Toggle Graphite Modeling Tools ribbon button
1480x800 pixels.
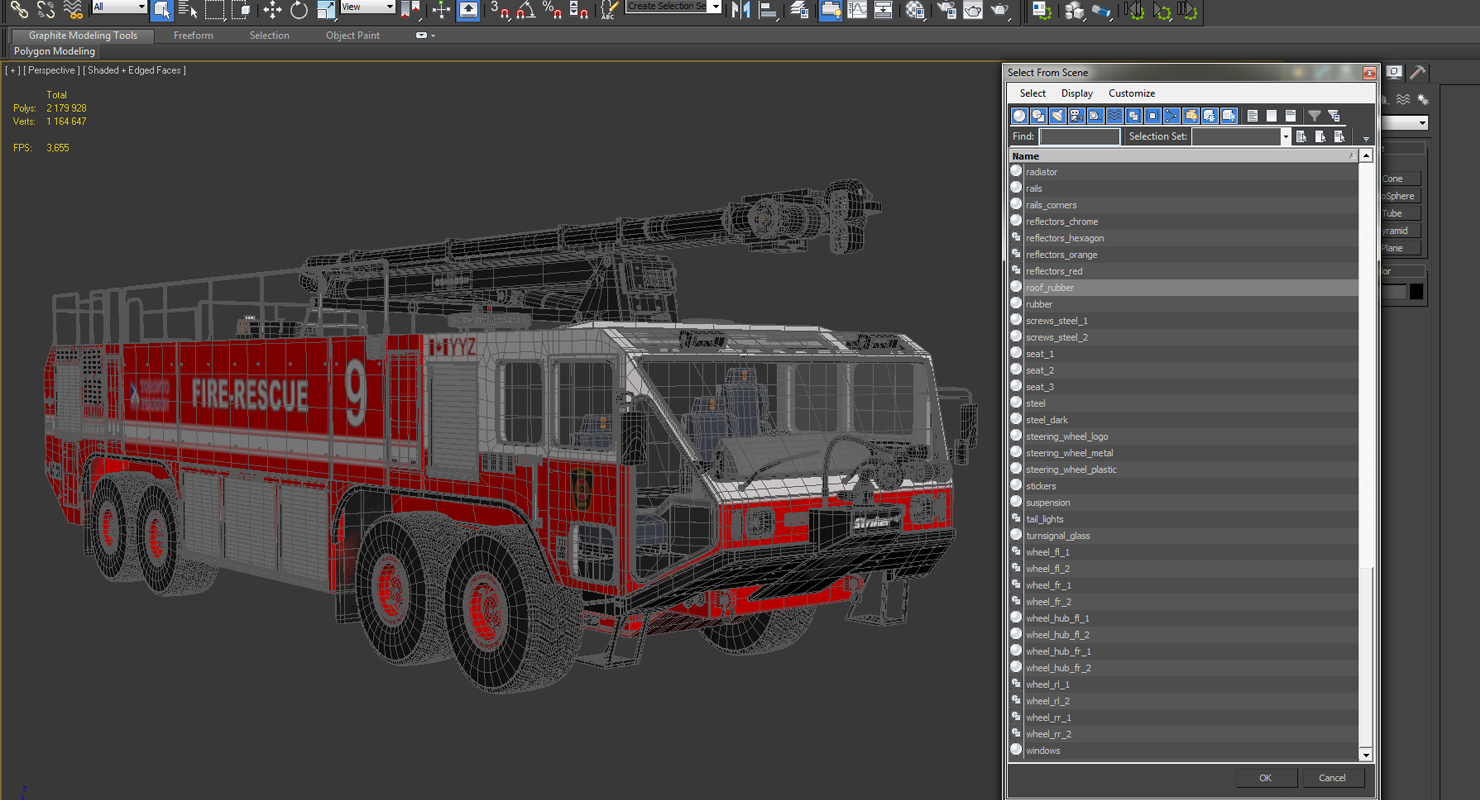point(830,10)
